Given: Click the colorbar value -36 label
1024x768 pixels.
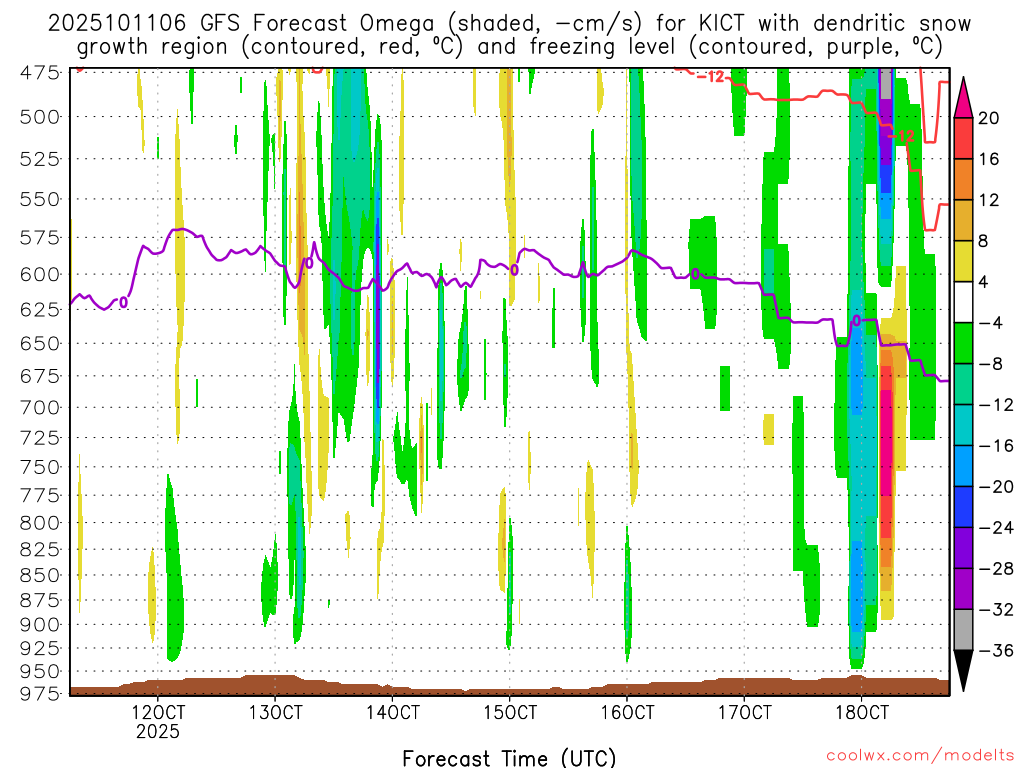Looking at the screenshot, I should click(996, 650).
